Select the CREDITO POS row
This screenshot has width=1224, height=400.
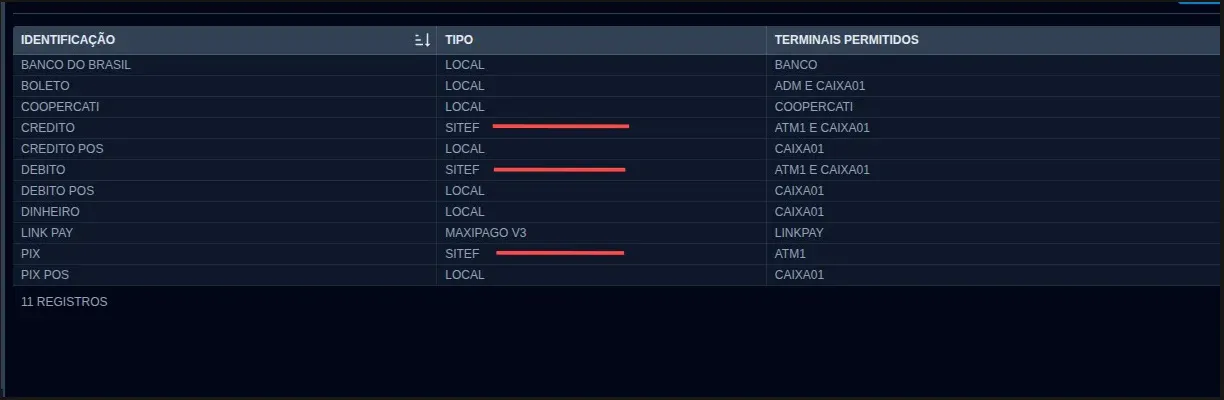pos(62,149)
